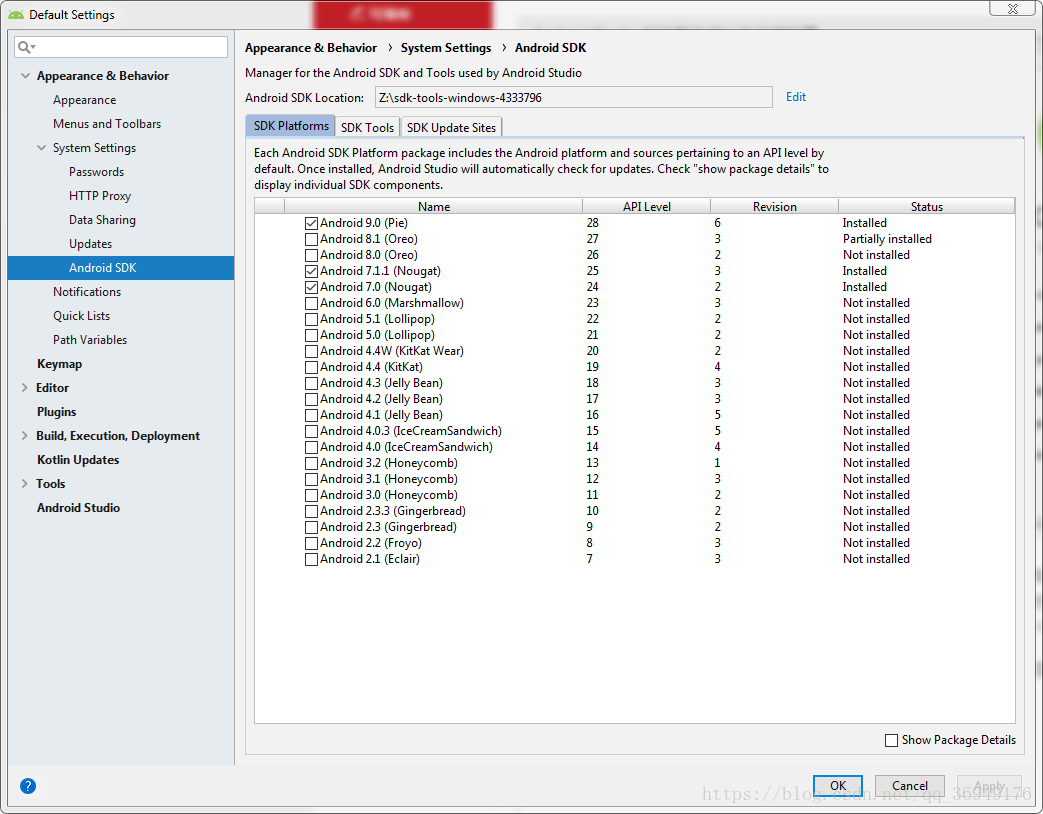Viewport: 1043px width, 814px height.
Task: Select Android Studio settings entry
Action: [78, 507]
